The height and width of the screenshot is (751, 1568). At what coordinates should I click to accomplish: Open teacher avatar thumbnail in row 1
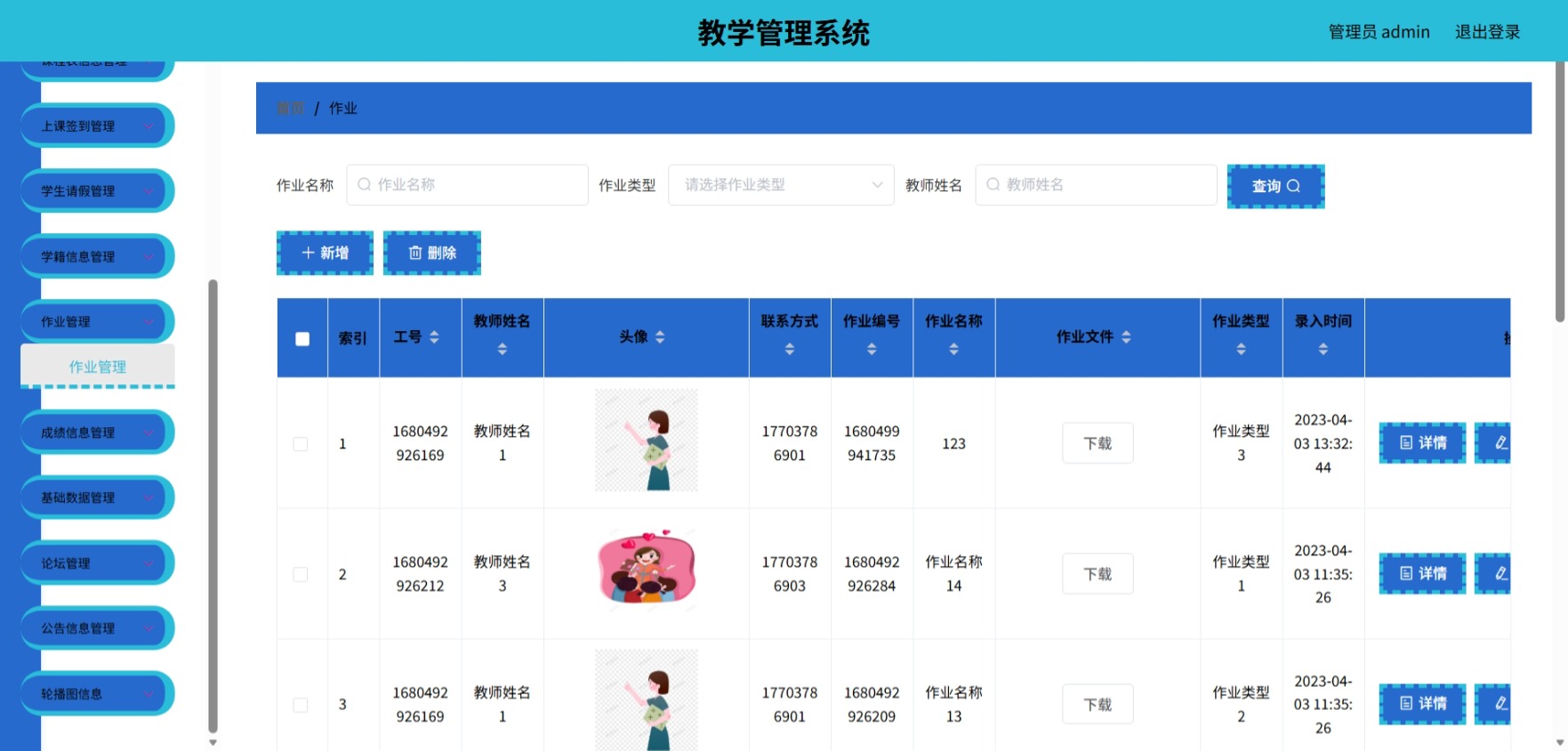click(647, 440)
